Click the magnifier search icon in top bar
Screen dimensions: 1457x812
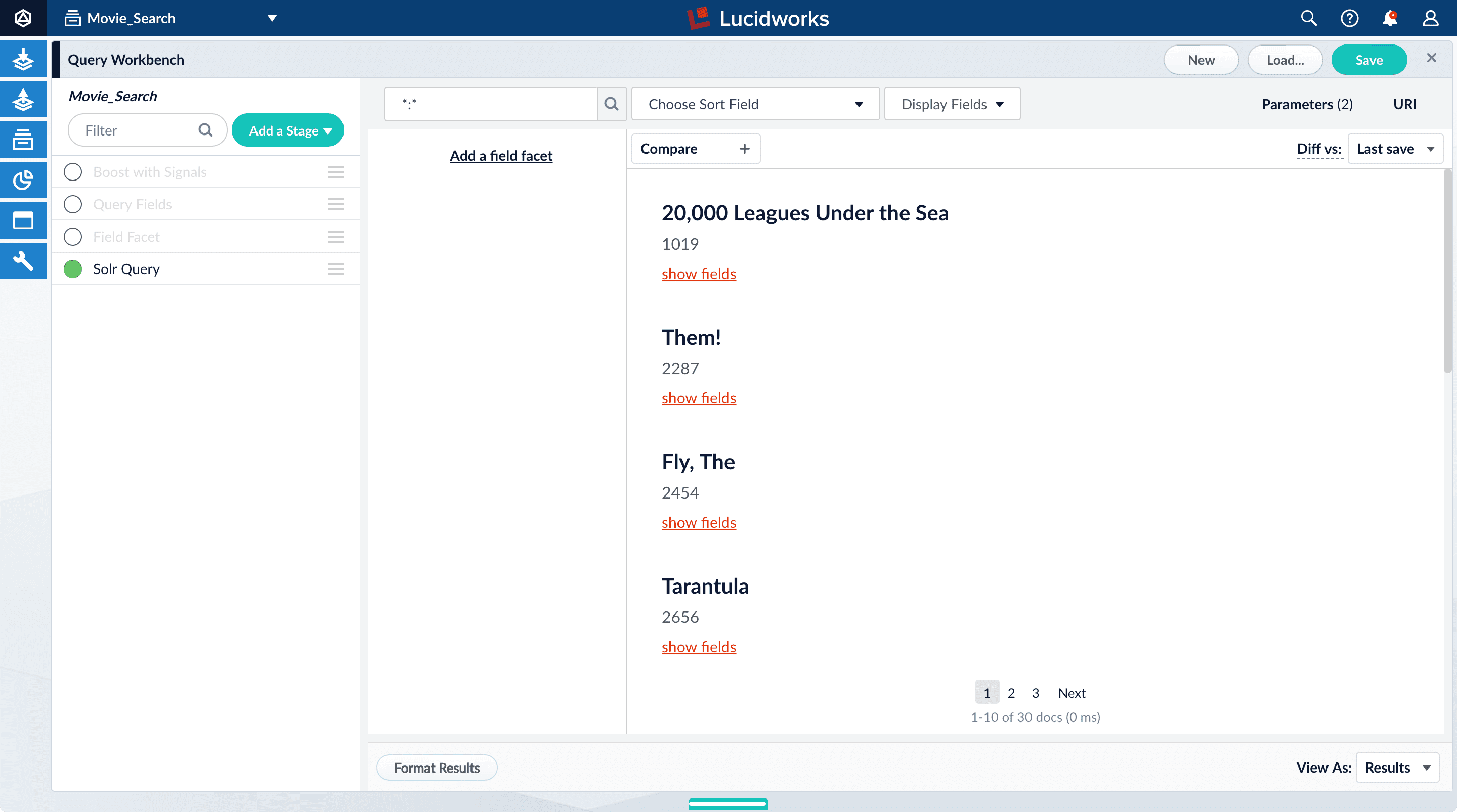pos(1308,18)
